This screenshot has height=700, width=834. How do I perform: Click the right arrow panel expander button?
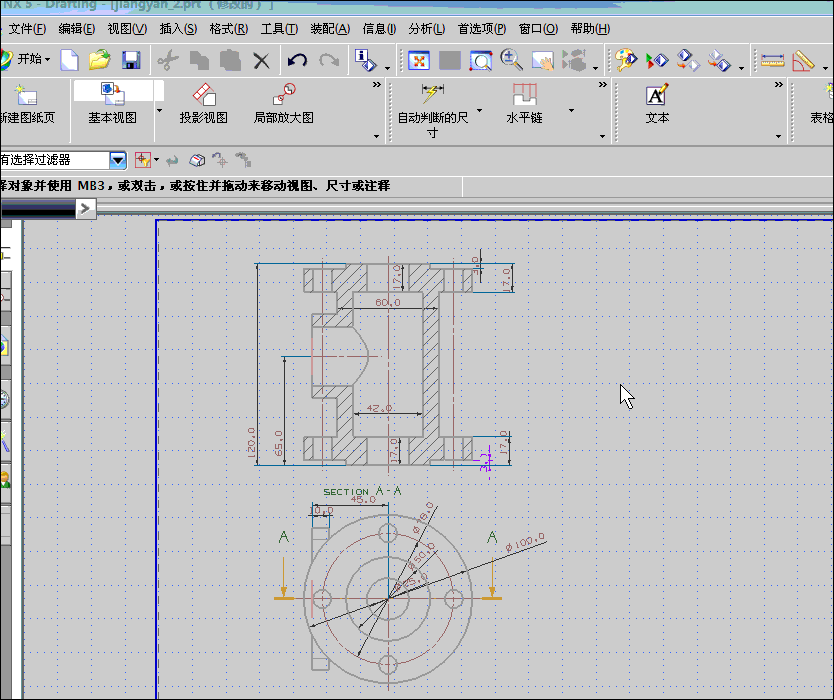click(x=86, y=208)
